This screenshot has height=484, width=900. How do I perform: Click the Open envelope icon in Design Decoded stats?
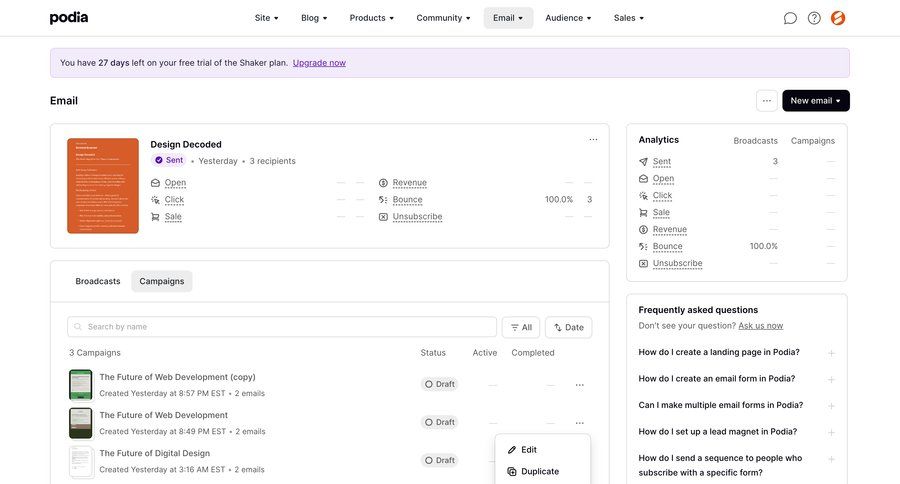tap(155, 183)
